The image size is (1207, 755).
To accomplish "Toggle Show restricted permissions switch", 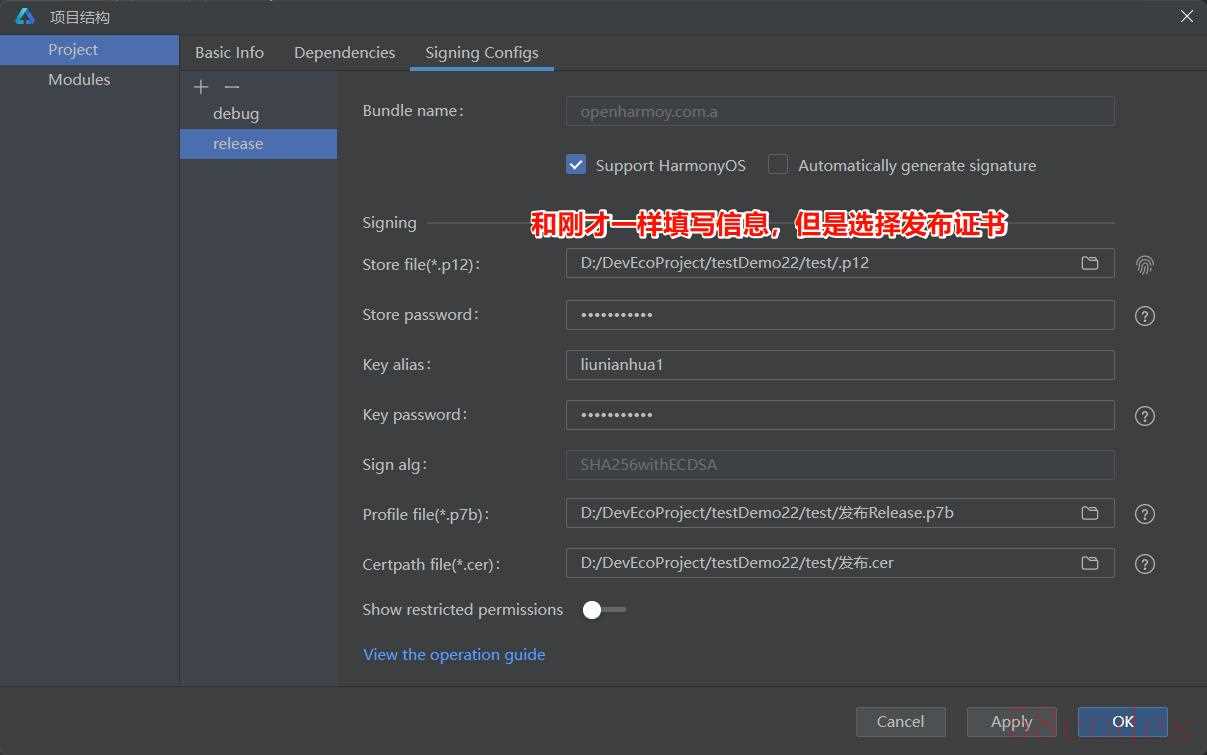I will [x=604, y=610].
